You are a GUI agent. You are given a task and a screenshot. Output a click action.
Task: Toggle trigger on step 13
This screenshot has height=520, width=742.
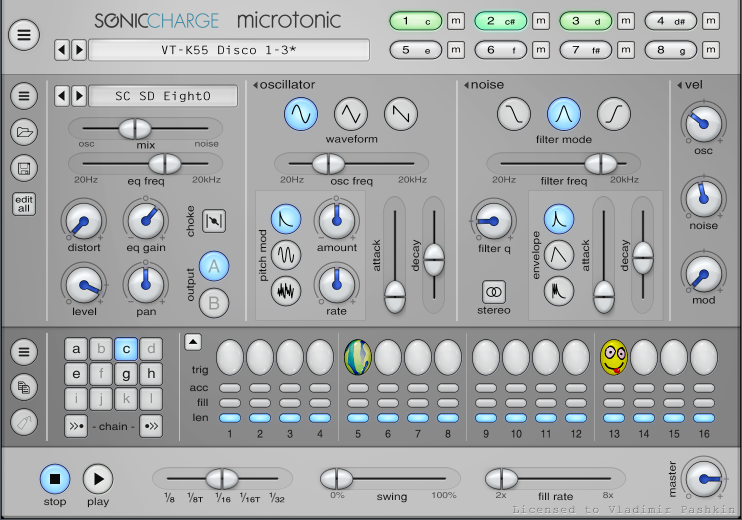pos(614,357)
